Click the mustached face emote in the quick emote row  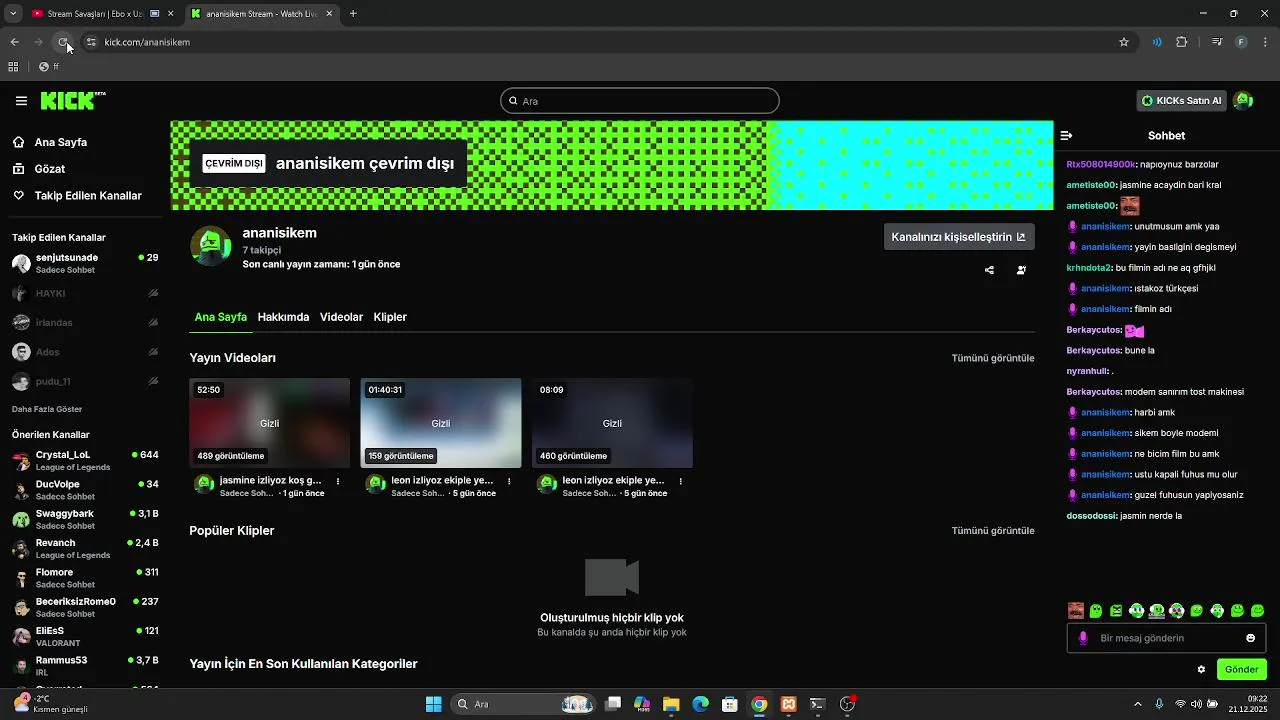[x=1075, y=611]
